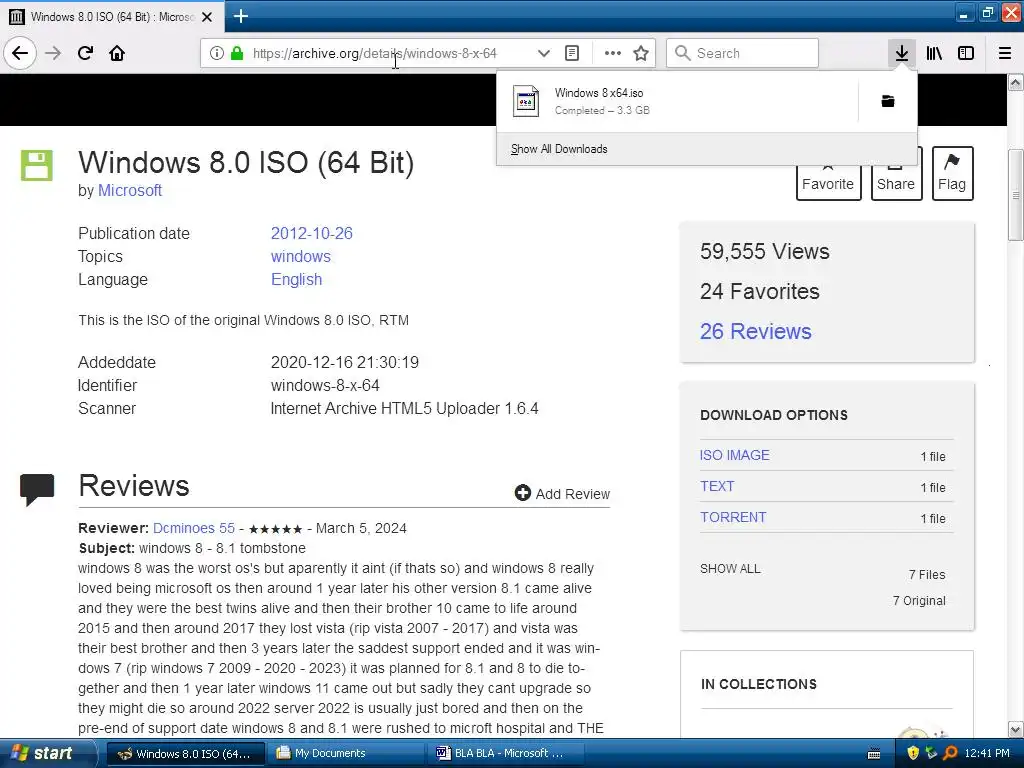This screenshot has width=1024, height=768.
Task: Download the ISO IMAGE file
Action: [735, 455]
